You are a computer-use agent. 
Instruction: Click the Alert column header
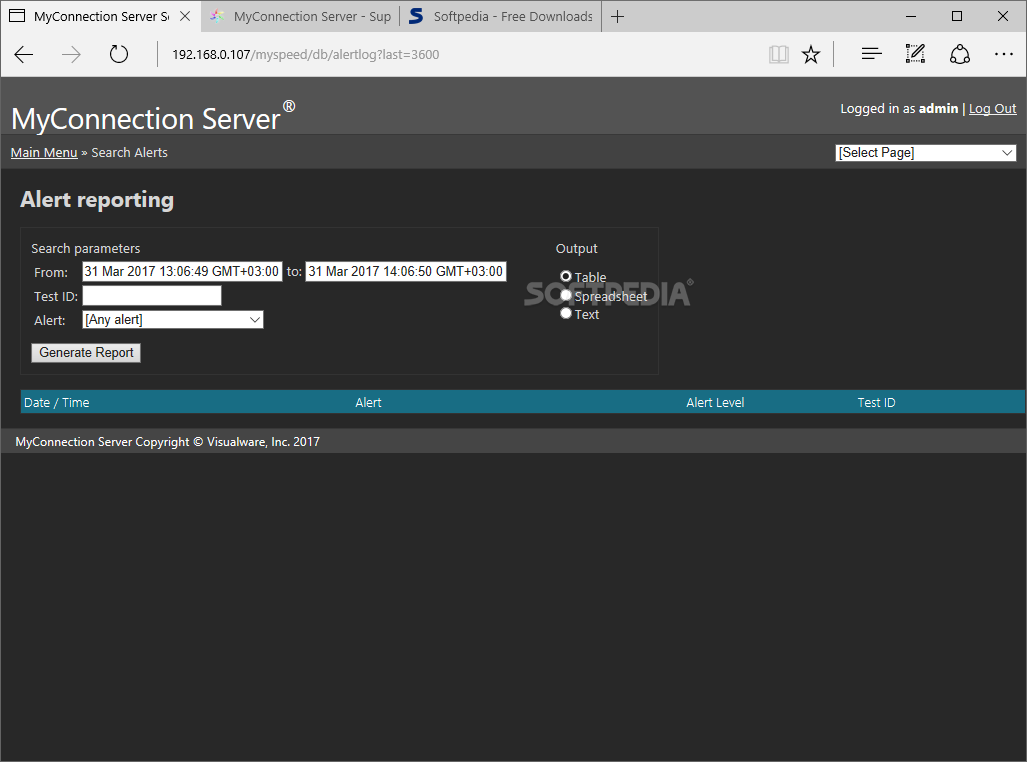coord(368,403)
